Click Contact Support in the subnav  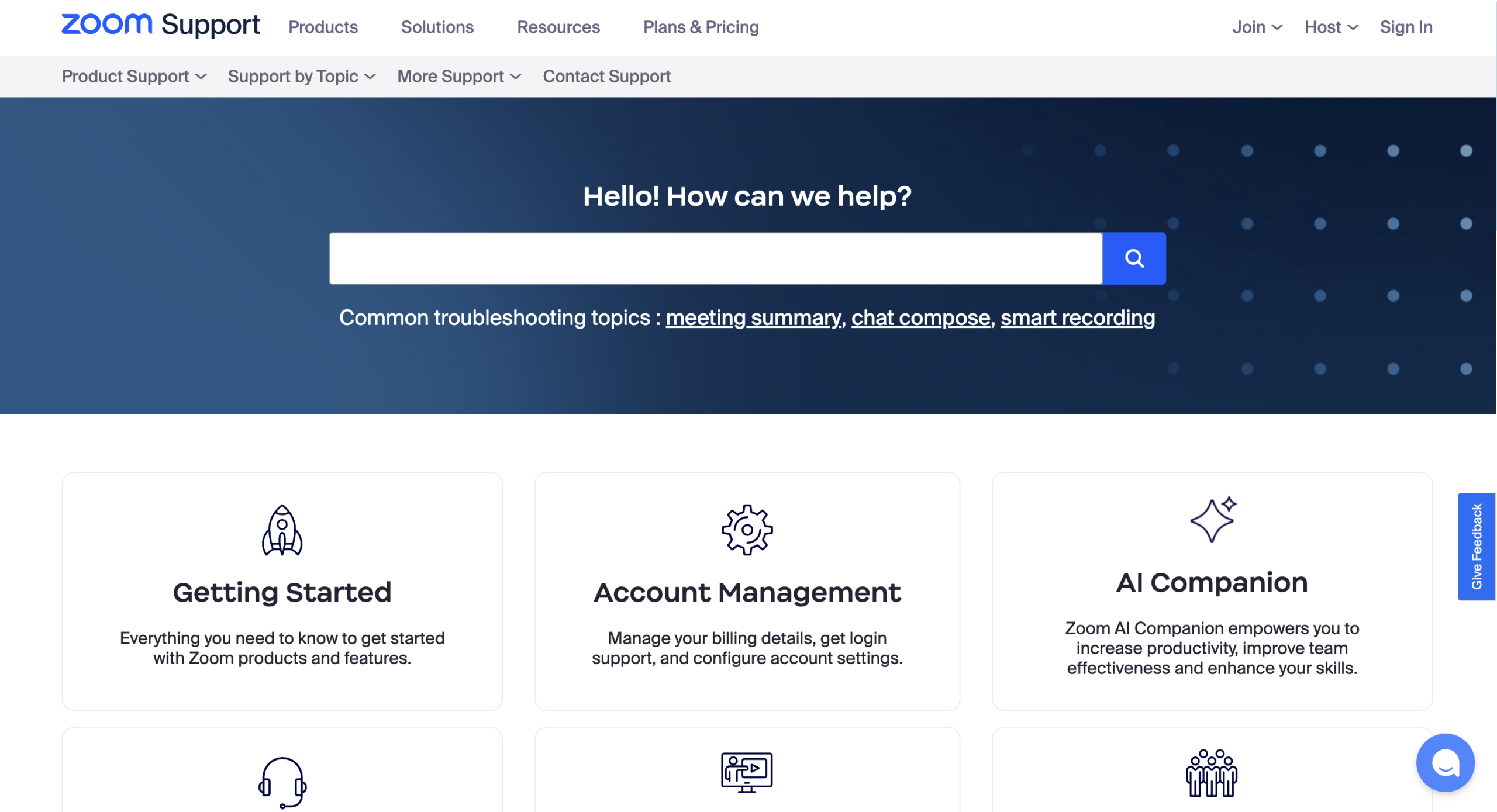(606, 76)
